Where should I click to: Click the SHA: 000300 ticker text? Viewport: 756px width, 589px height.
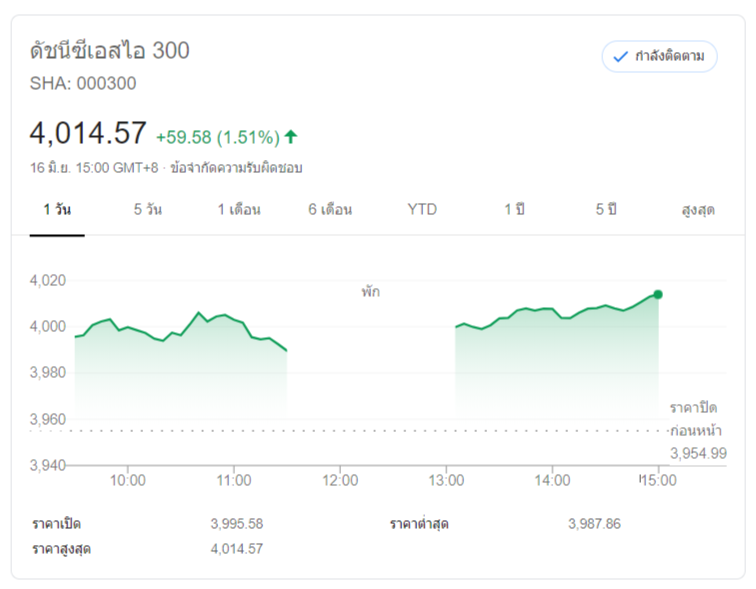coord(83,83)
